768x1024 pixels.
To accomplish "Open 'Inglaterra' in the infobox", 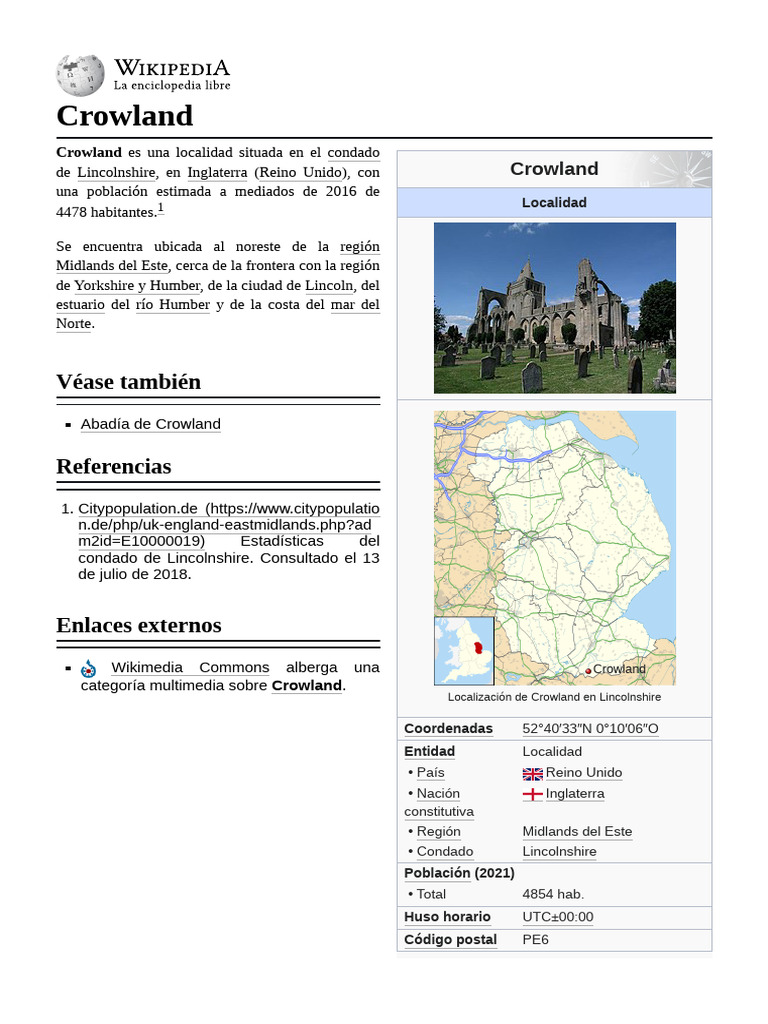I will (x=575, y=793).
